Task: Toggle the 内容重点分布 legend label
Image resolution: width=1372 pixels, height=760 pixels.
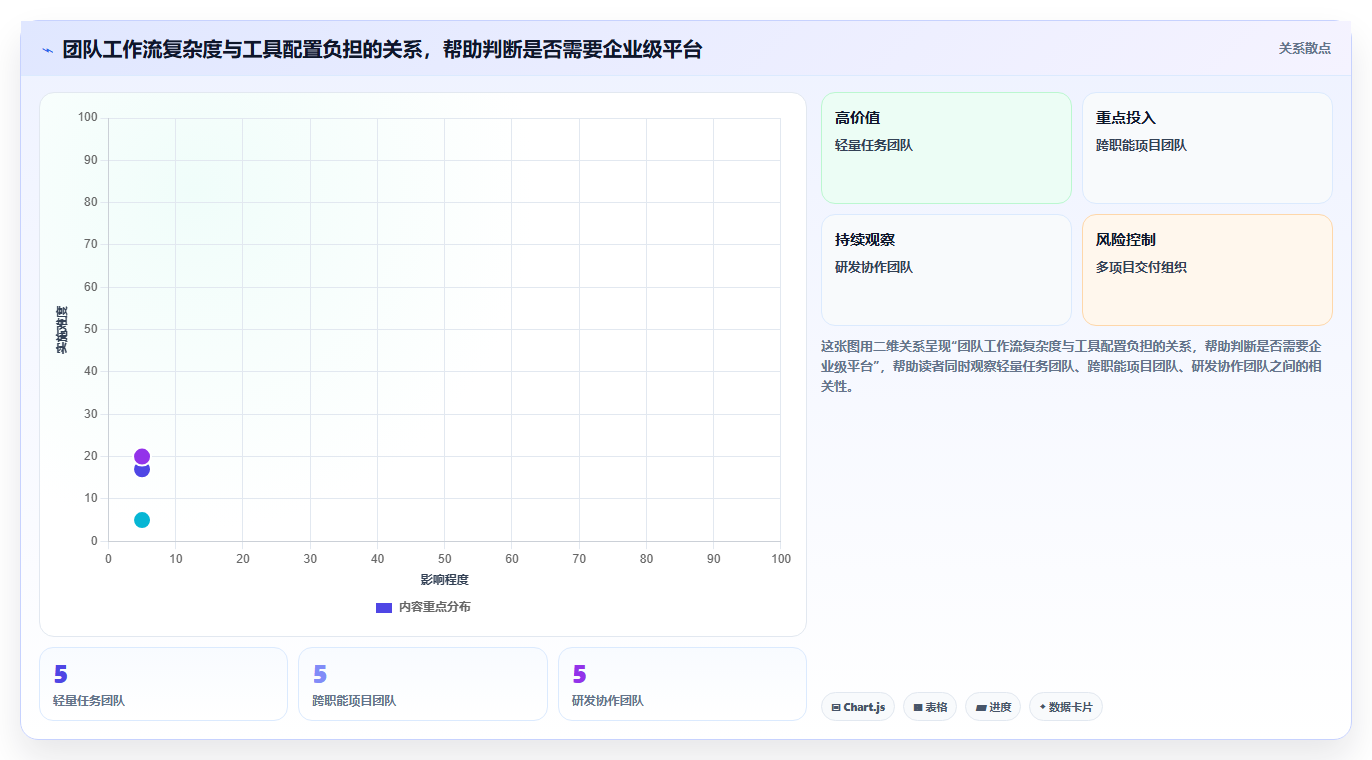Action: [434, 607]
